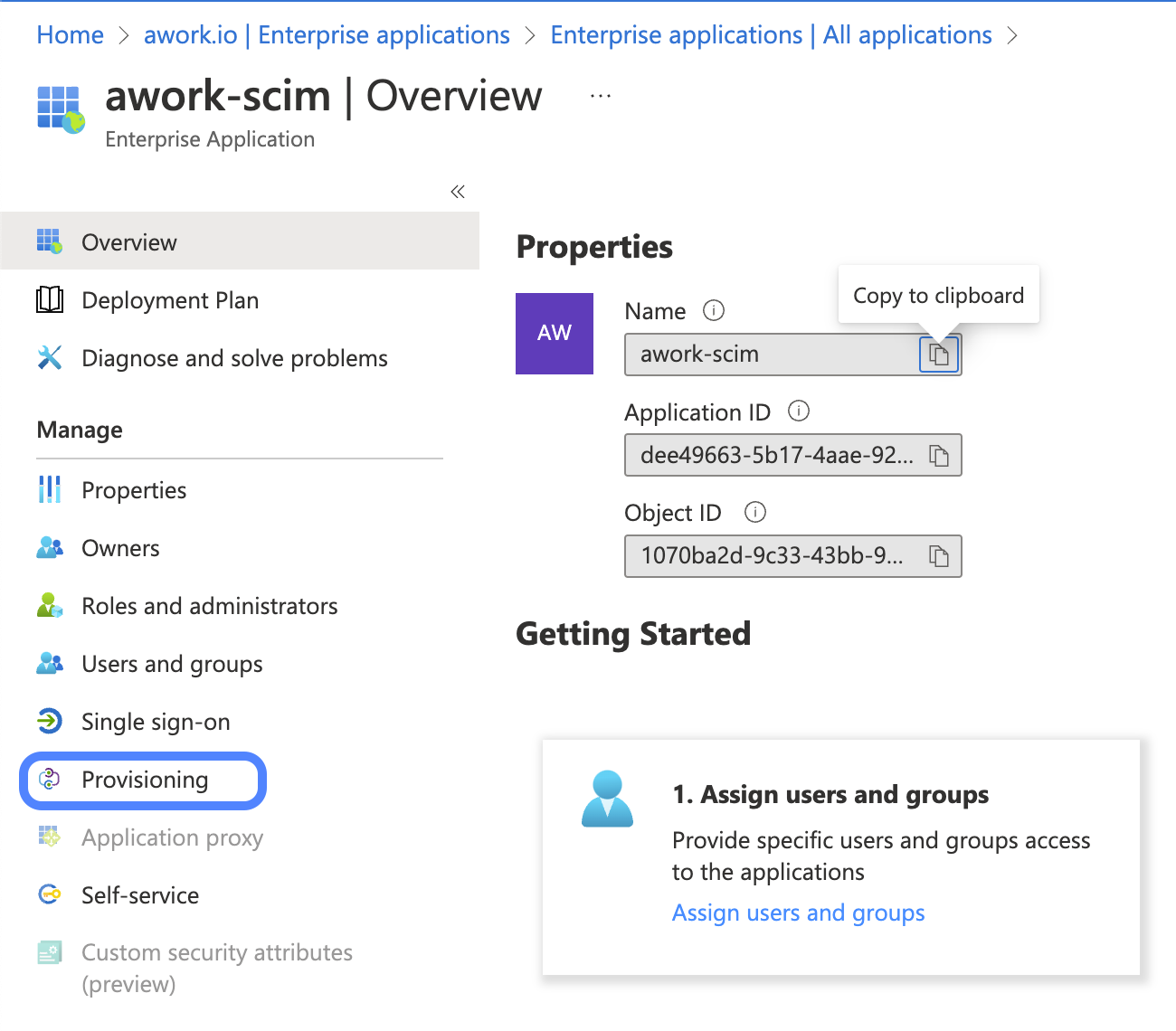Click the '1. Assign users and groups' card title
The height and width of the screenshot is (1031, 1176).
point(830,794)
